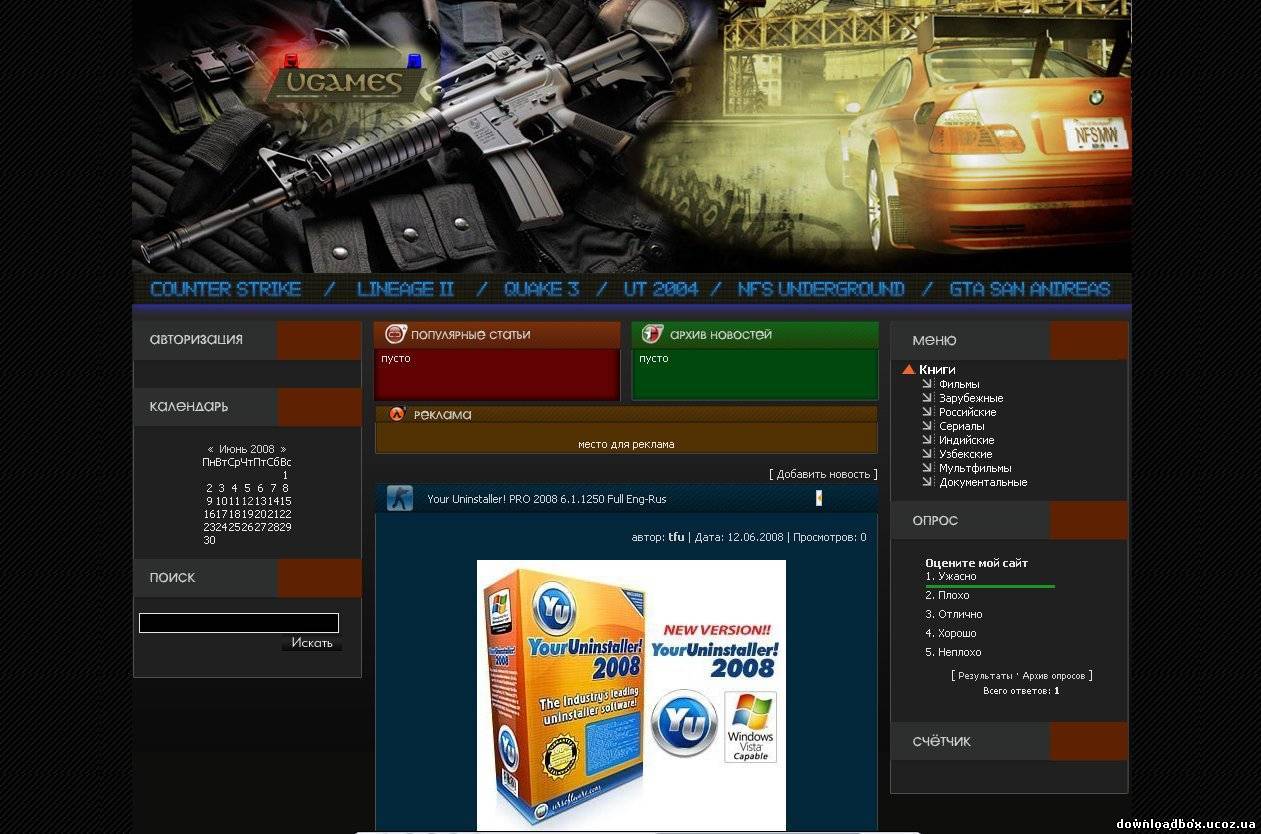This screenshot has width=1261, height=834.
Task: Collapse the Книги section with the orange triangle
Action: 908,369
